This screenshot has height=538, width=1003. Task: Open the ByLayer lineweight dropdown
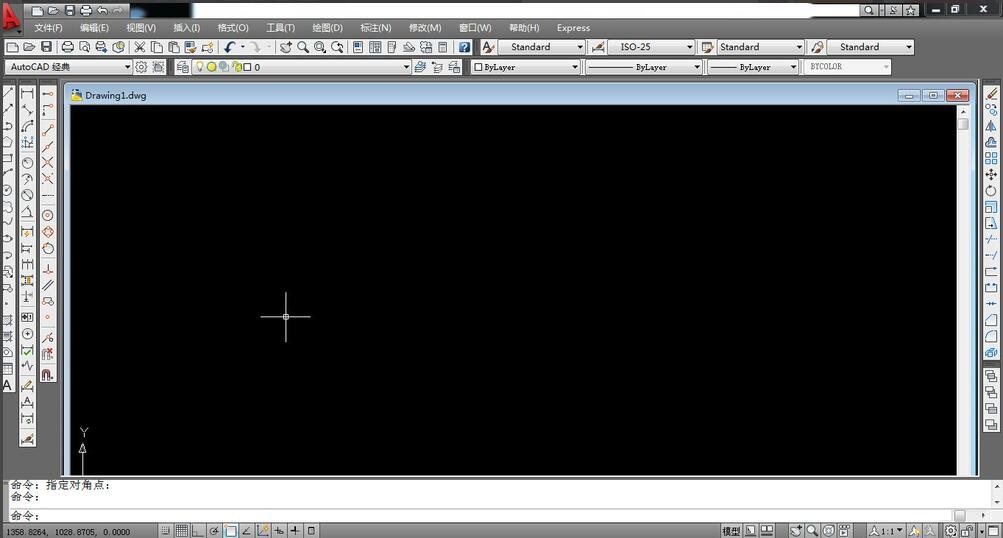tap(793, 67)
